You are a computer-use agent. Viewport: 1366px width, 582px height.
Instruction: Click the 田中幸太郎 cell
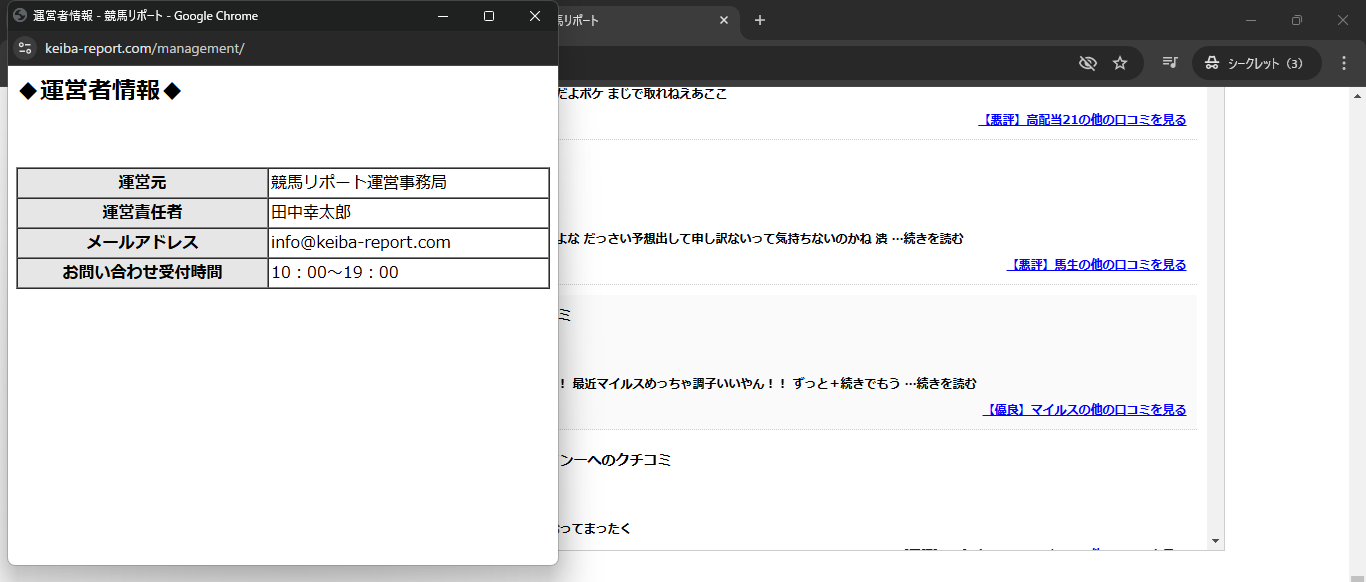click(408, 213)
